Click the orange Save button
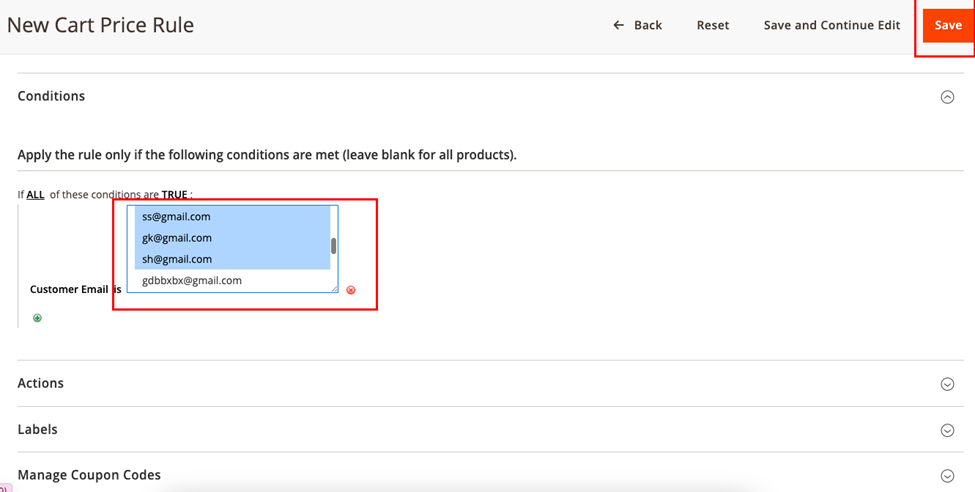 tap(948, 26)
